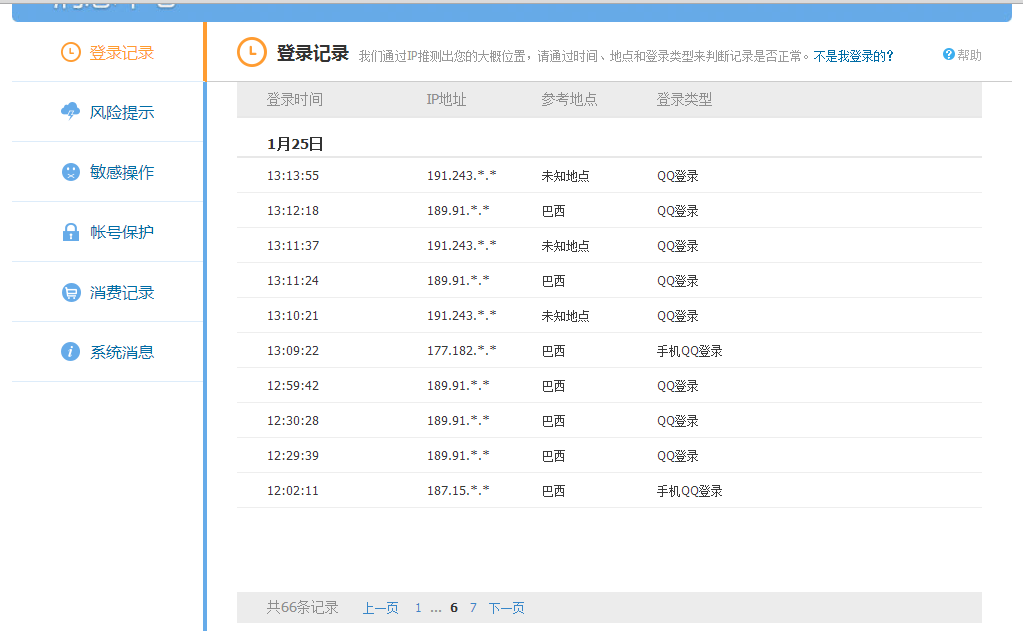Click the cloud lightning icon for 风险提示
Viewport: 1023px width, 631px height.
point(70,112)
